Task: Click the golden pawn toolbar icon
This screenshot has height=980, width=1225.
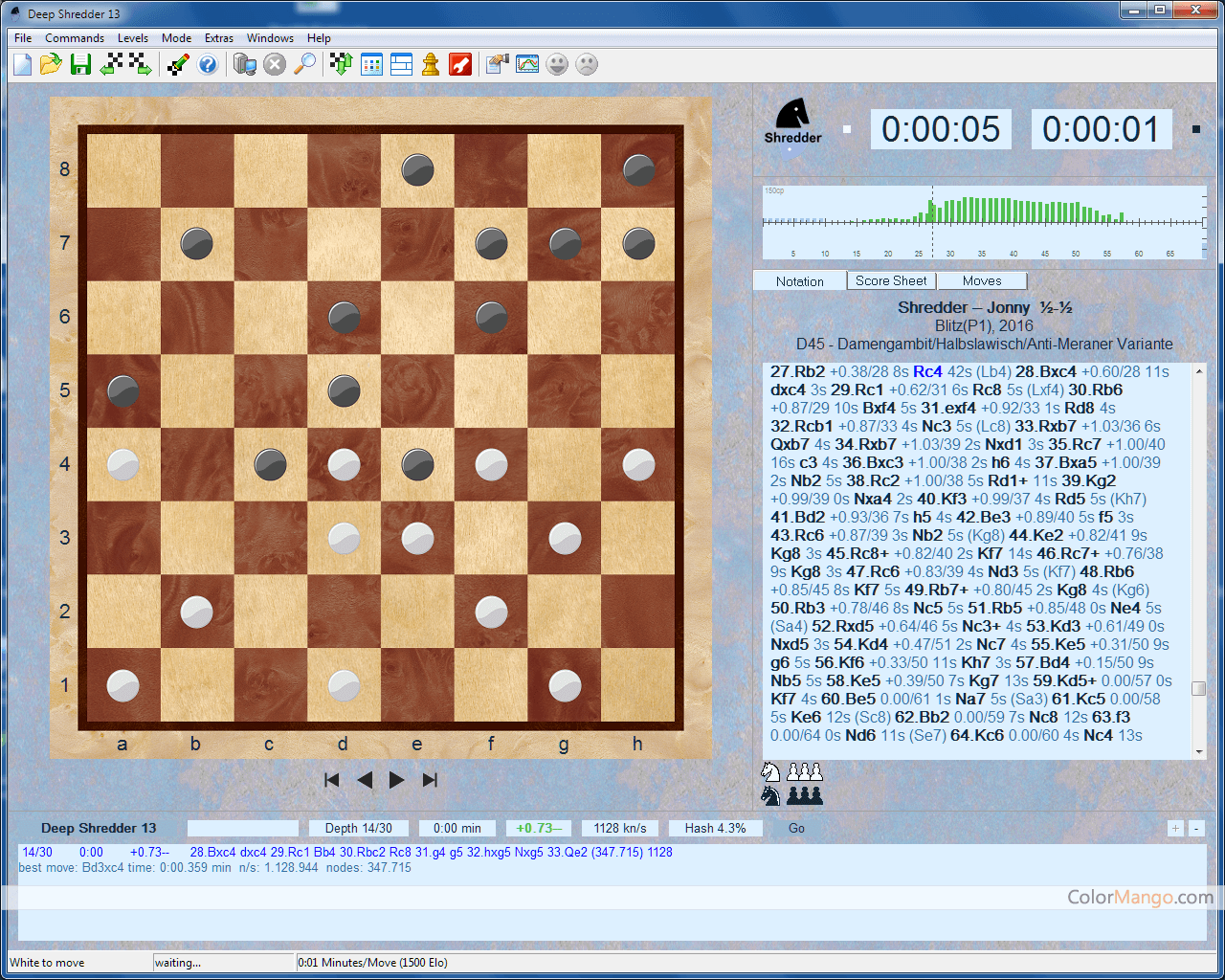Action: pyautogui.click(x=431, y=64)
